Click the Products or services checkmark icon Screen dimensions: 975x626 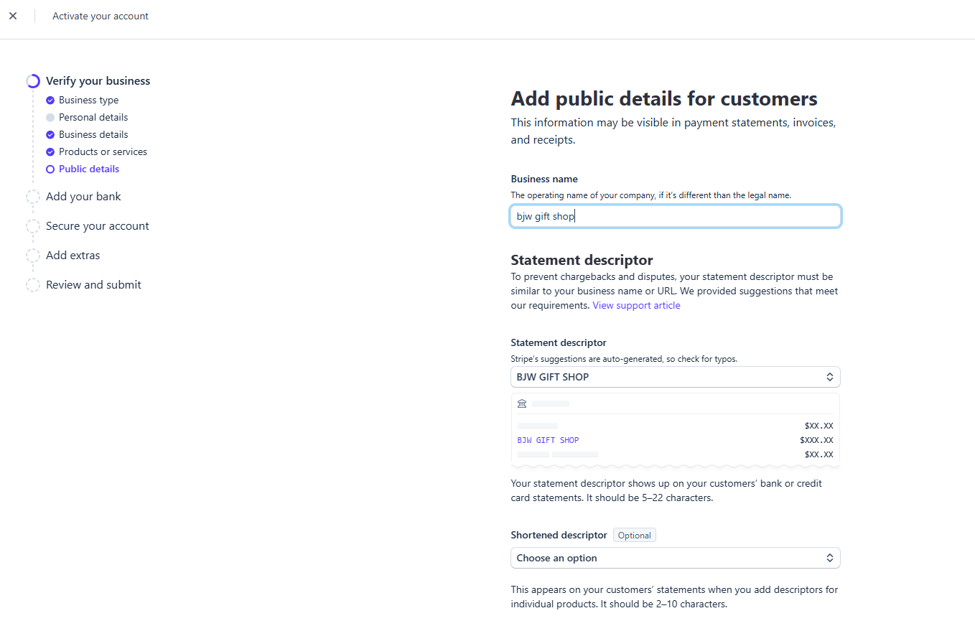pyautogui.click(x=50, y=152)
